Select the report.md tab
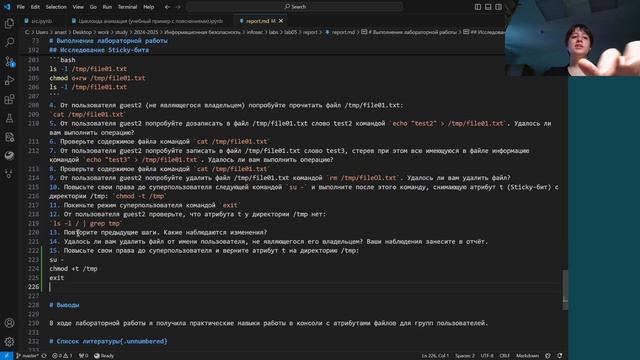 click(x=260, y=21)
